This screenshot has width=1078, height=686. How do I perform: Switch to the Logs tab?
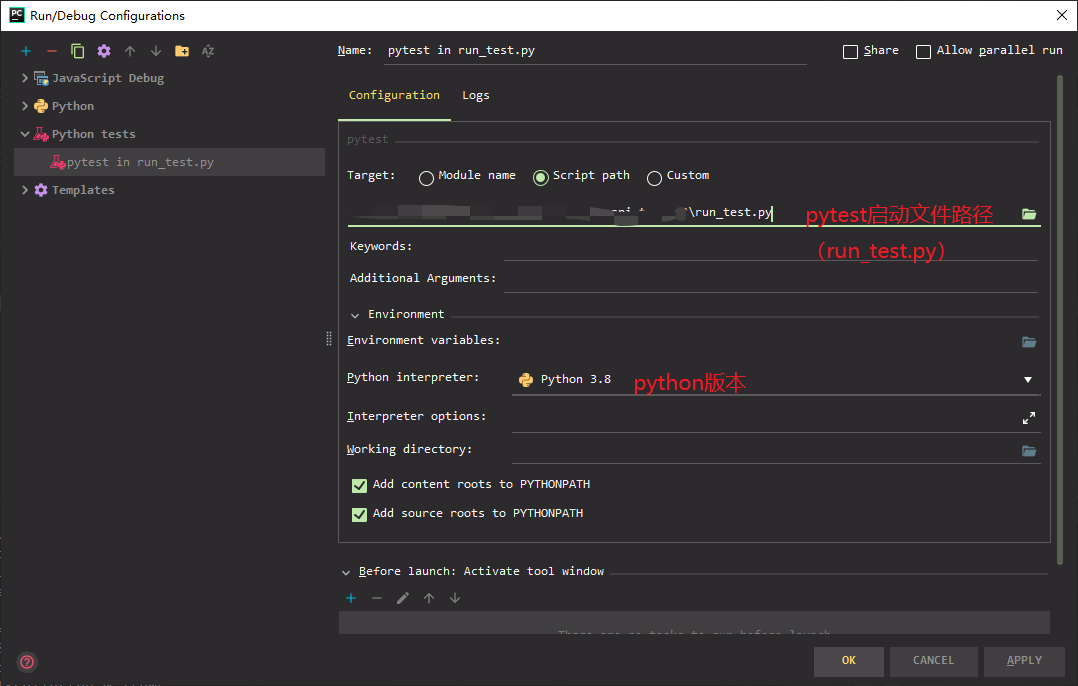coord(475,95)
